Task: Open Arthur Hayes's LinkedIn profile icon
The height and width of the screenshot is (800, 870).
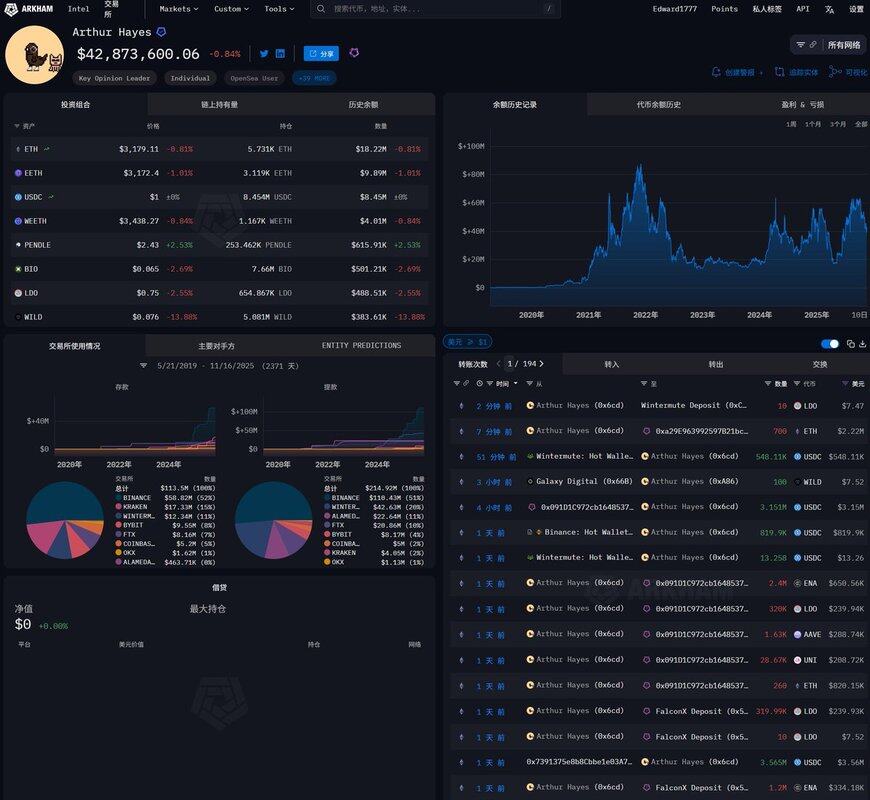Action: coord(280,54)
